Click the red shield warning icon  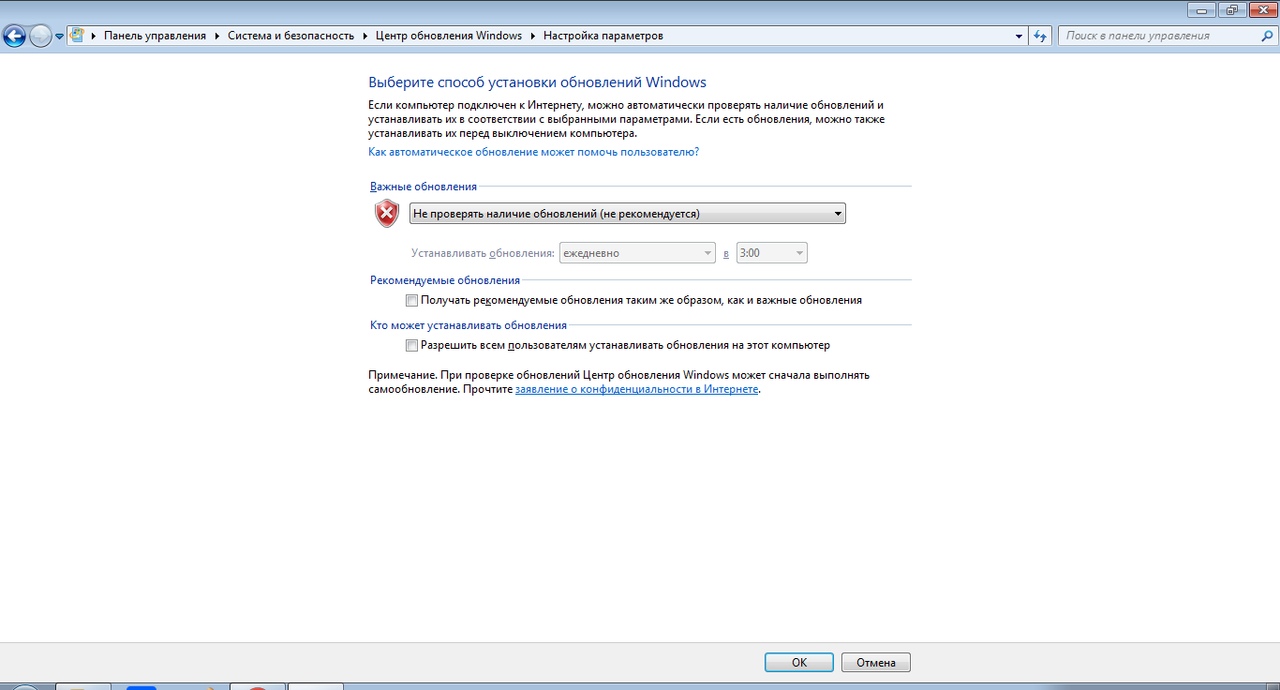pos(387,213)
